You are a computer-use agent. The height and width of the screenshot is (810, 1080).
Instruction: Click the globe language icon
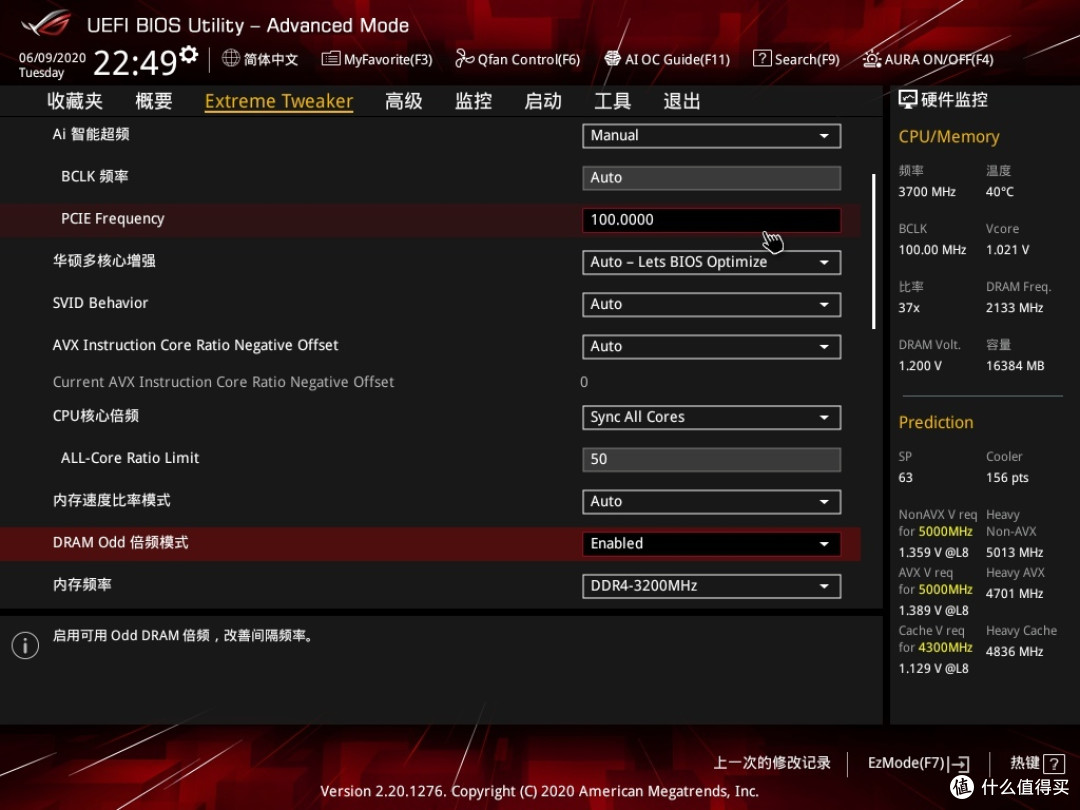coord(231,58)
